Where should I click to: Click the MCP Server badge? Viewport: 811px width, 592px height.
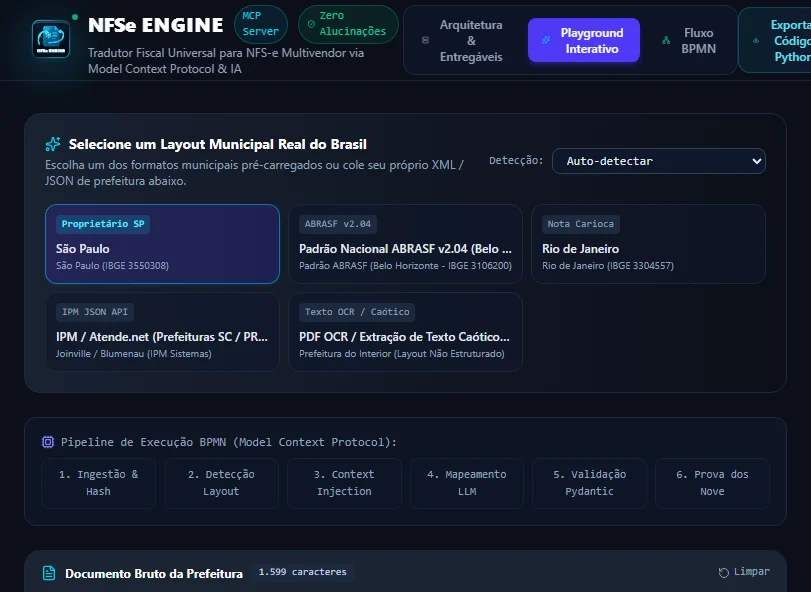click(260, 24)
